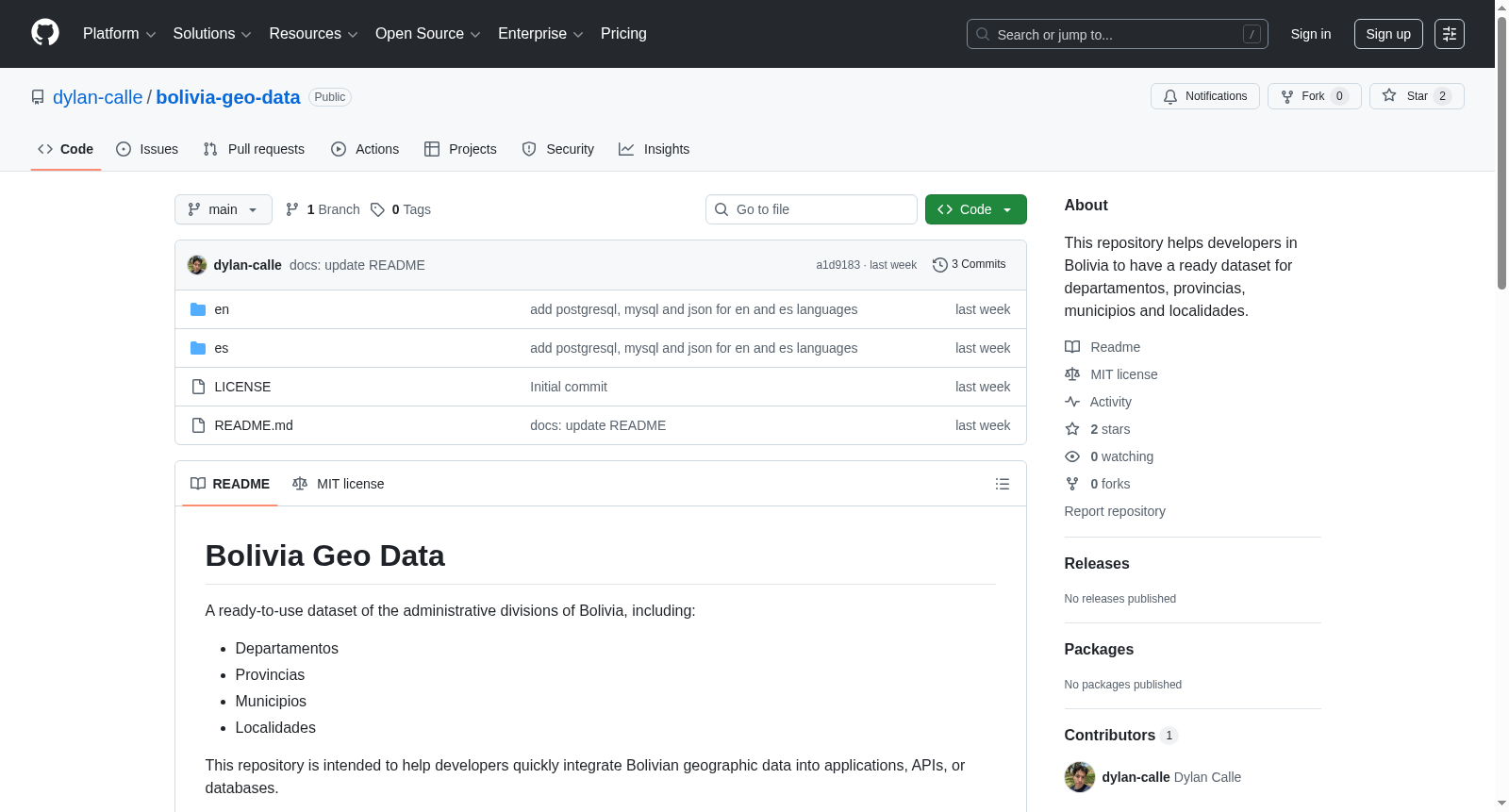Open the Releases section heading
This screenshot has width=1509, height=812.
tap(1097, 564)
